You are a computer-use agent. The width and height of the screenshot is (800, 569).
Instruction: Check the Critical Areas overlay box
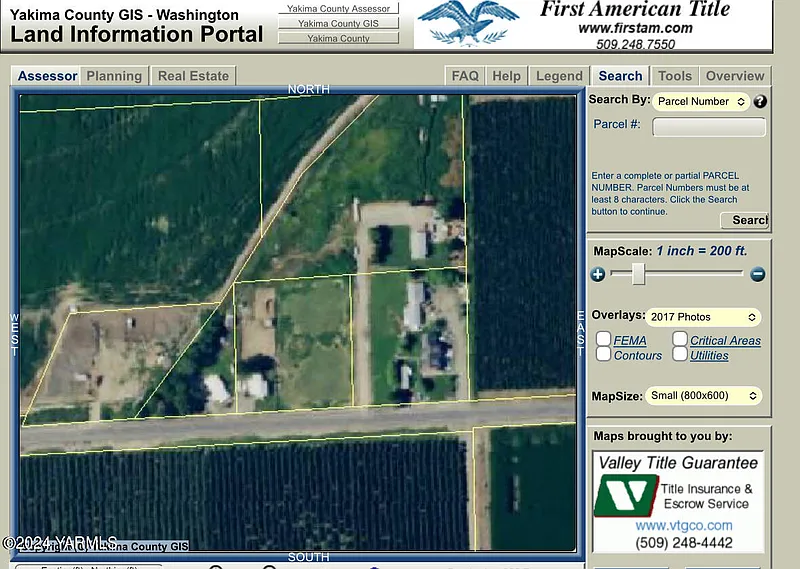680,340
